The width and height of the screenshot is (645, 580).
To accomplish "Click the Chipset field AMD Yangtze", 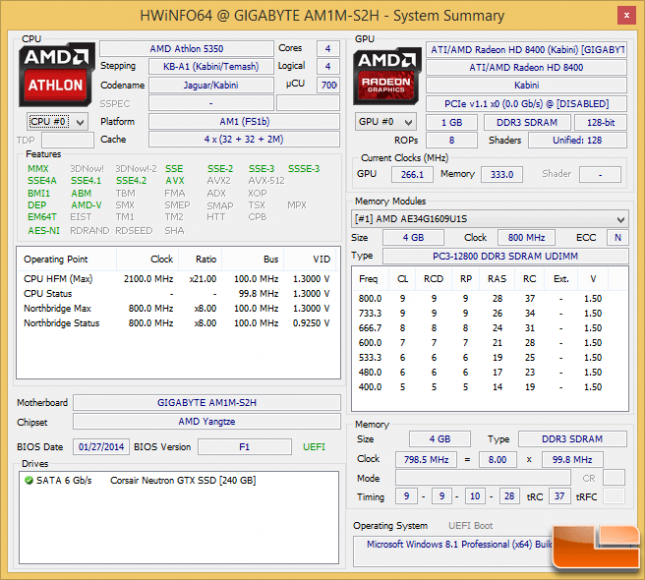I will tap(207, 422).
